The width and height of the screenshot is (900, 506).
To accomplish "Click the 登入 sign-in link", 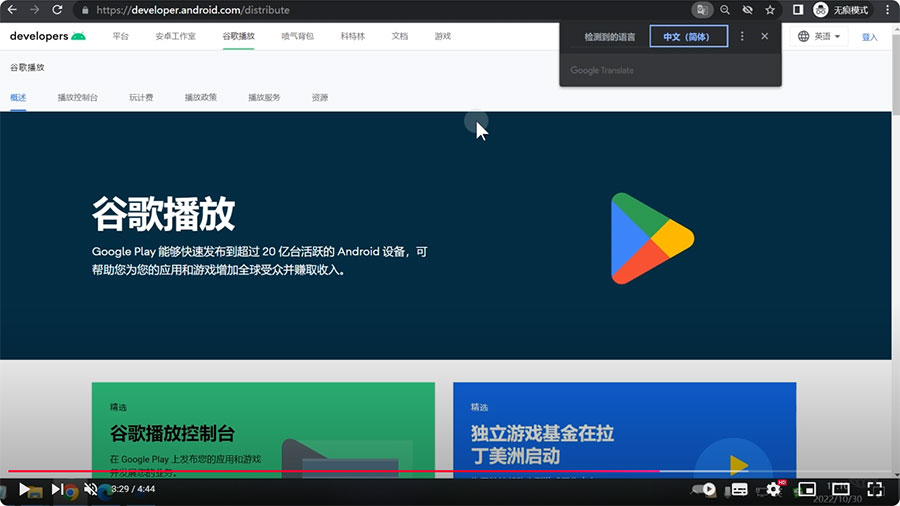I will (870, 37).
